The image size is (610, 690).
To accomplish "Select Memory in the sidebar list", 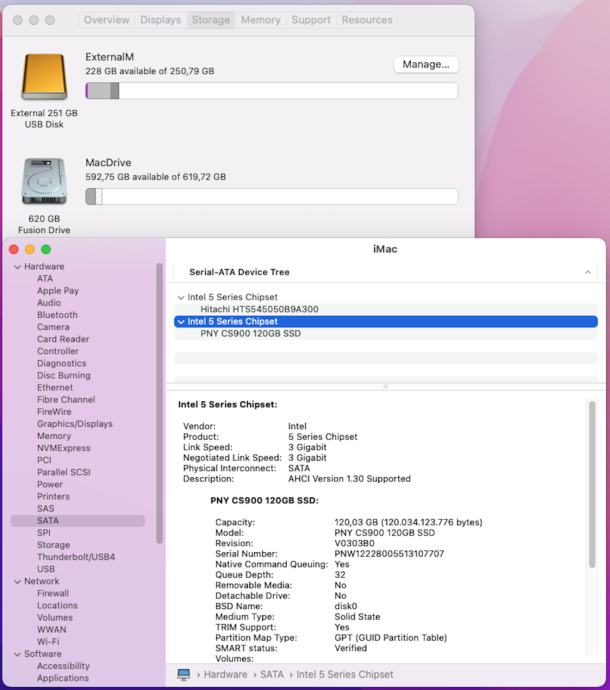I will coord(54,436).
